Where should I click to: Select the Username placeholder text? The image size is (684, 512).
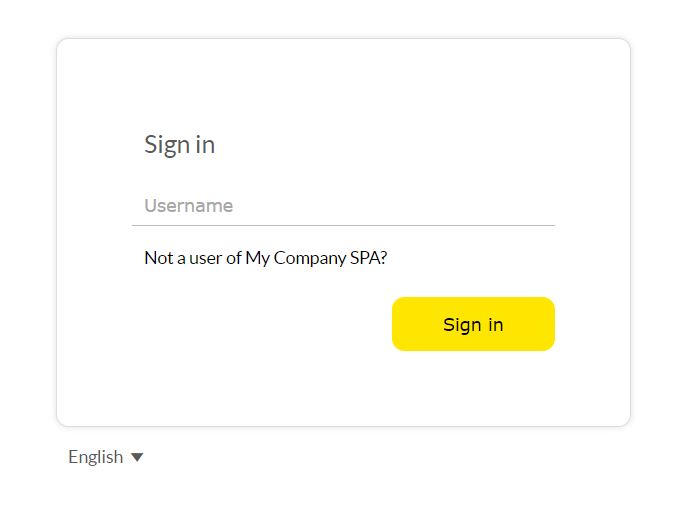189,206
